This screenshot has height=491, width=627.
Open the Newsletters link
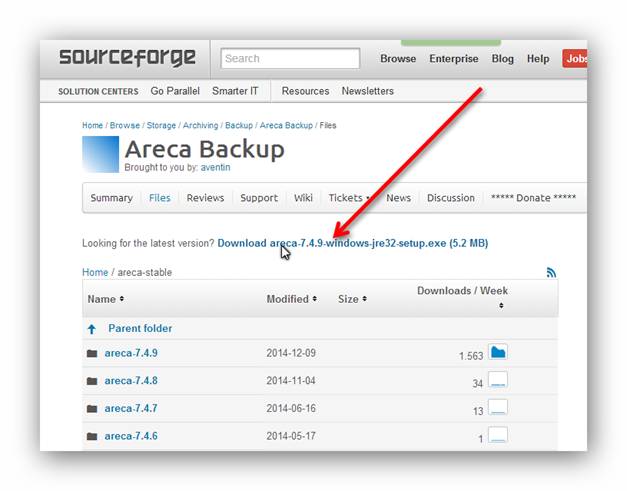pos(367,91)
